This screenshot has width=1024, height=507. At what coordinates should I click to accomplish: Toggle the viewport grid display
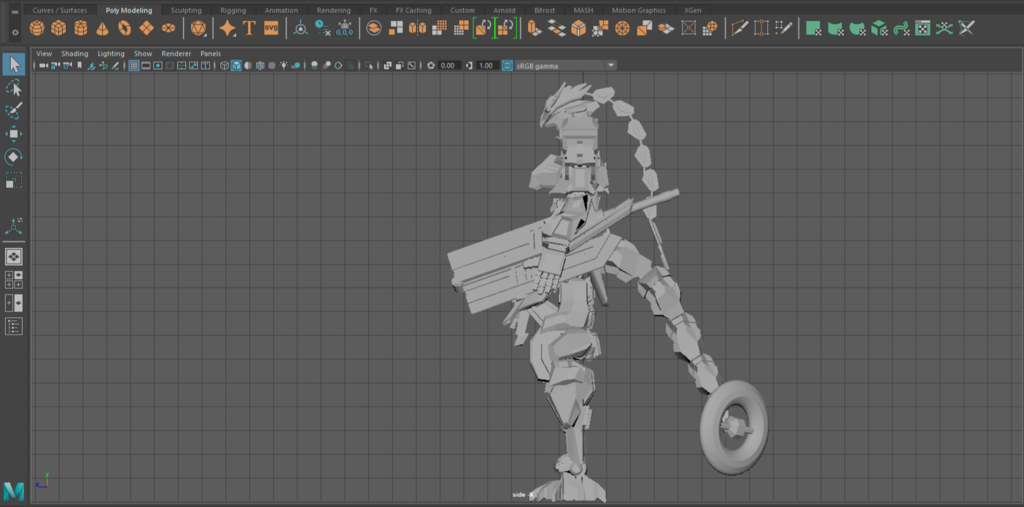pyautogui.click(x=134, y=65)
